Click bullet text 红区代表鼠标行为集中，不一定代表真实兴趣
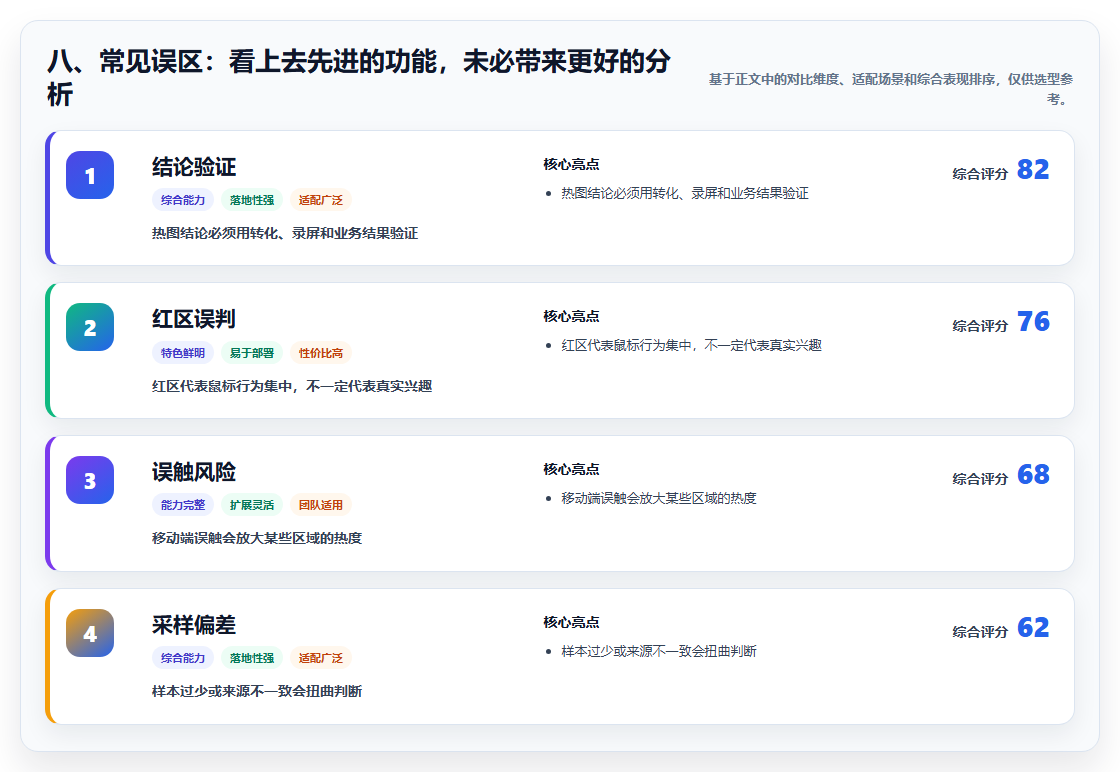This screenshot has height=772, width=1120. 691,346
